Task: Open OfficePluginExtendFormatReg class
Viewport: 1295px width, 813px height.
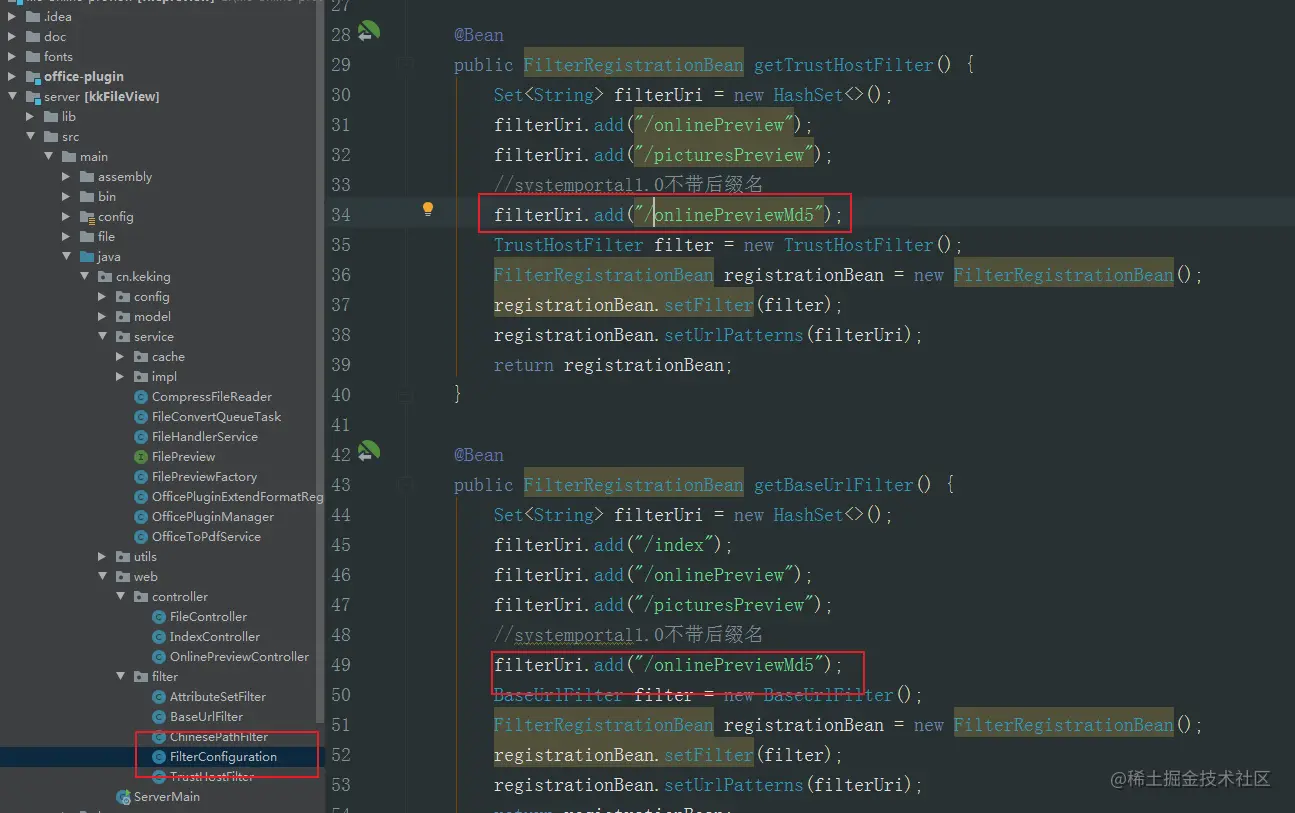Action: pos(237,497)
